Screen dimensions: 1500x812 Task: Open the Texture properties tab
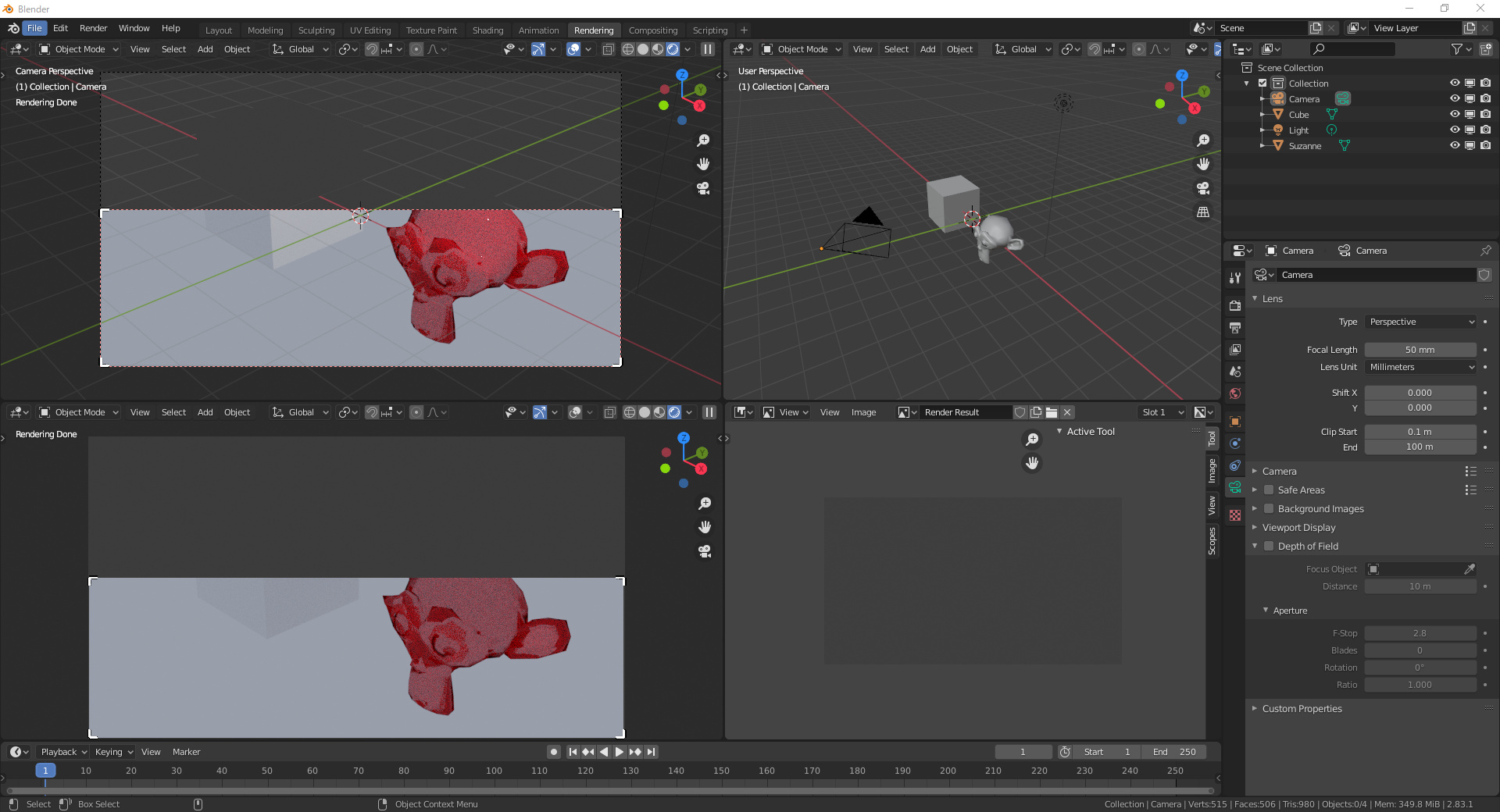pos(1235,515)
